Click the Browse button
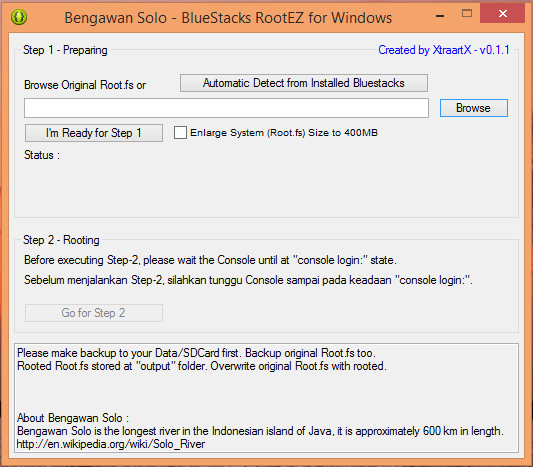Screen dimensions: 533x467 (x=474, y=108)
